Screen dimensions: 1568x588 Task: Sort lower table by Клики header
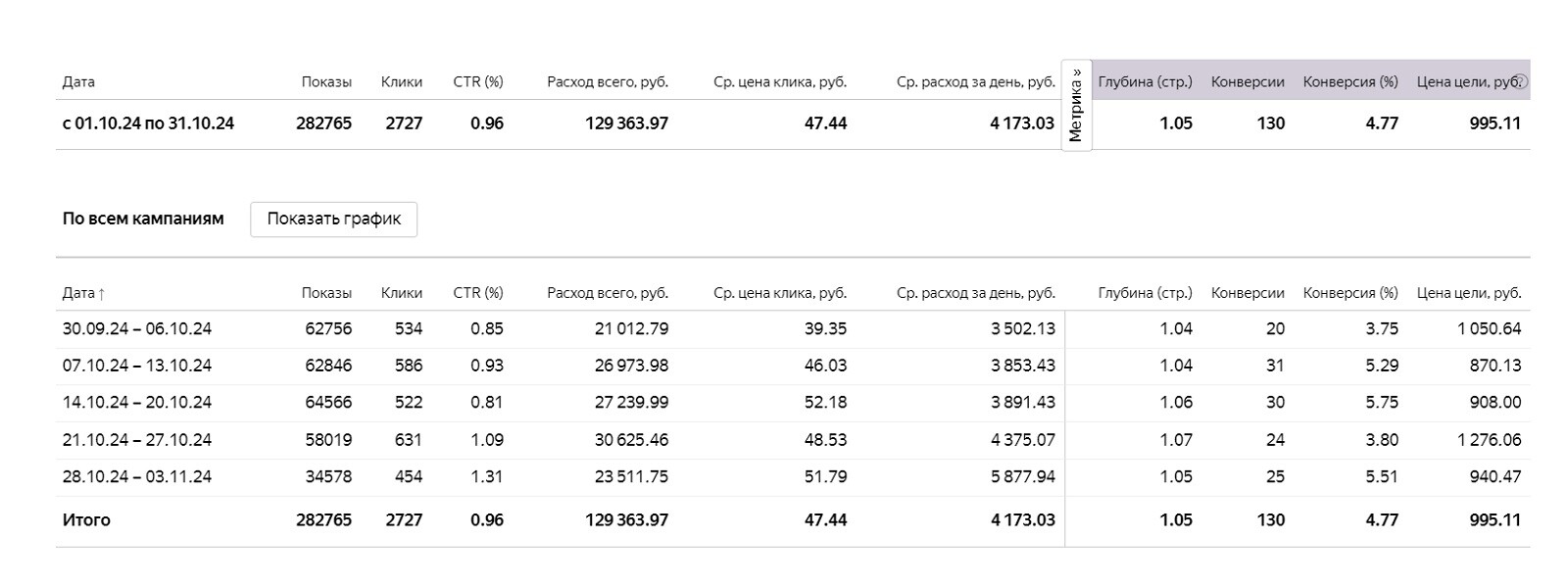coord(402,293)
